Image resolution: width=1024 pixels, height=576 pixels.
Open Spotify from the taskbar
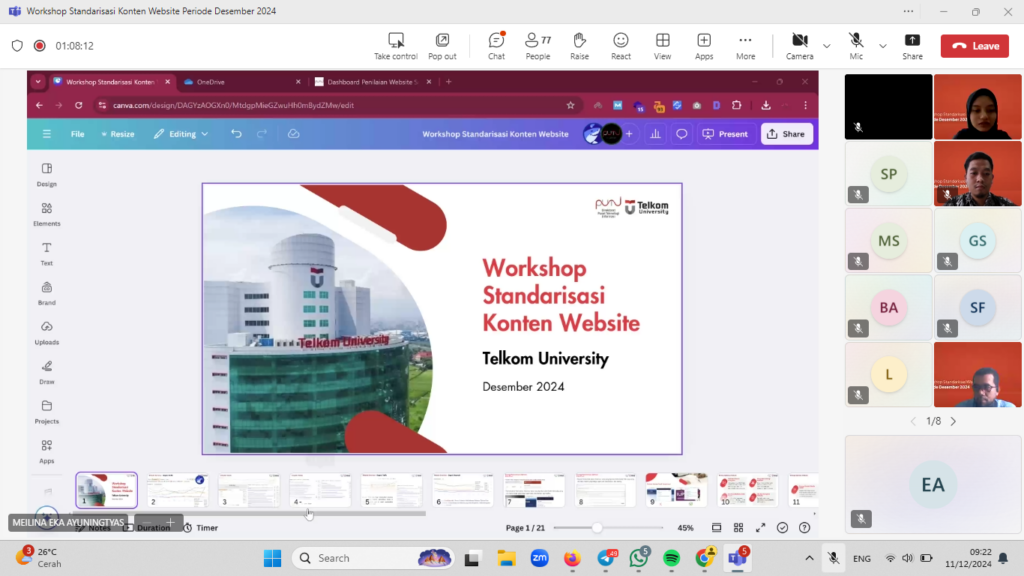[x=671, y=558]
